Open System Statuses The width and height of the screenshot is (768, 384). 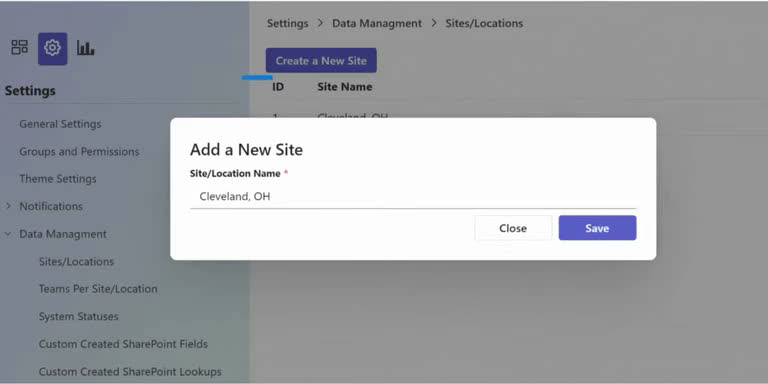78,316
